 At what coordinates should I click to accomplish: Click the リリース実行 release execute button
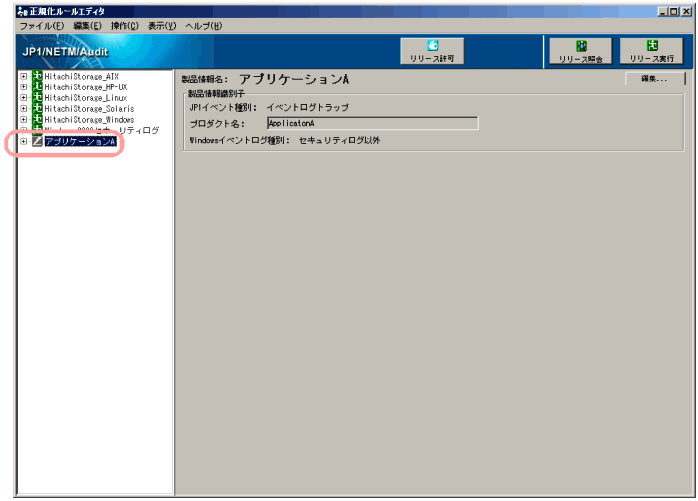[651, 51]
